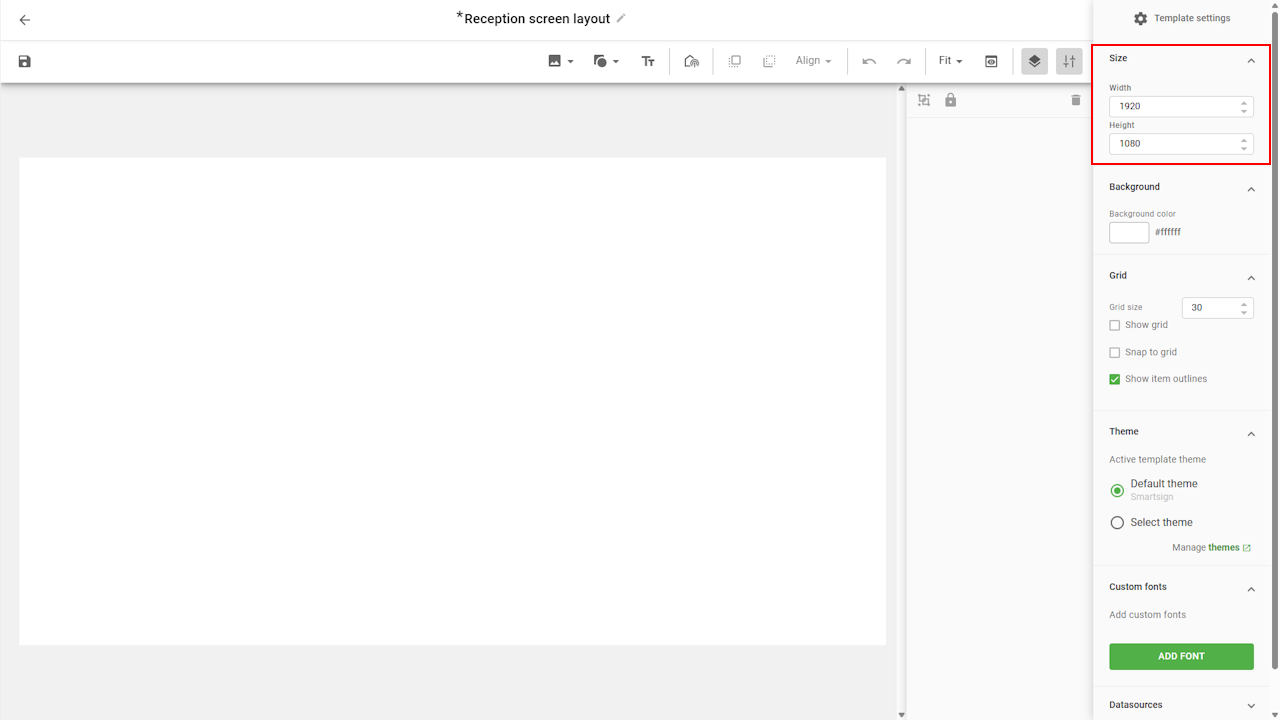
Task: Go back using the arrow icon
Action: tap(25, 20)
